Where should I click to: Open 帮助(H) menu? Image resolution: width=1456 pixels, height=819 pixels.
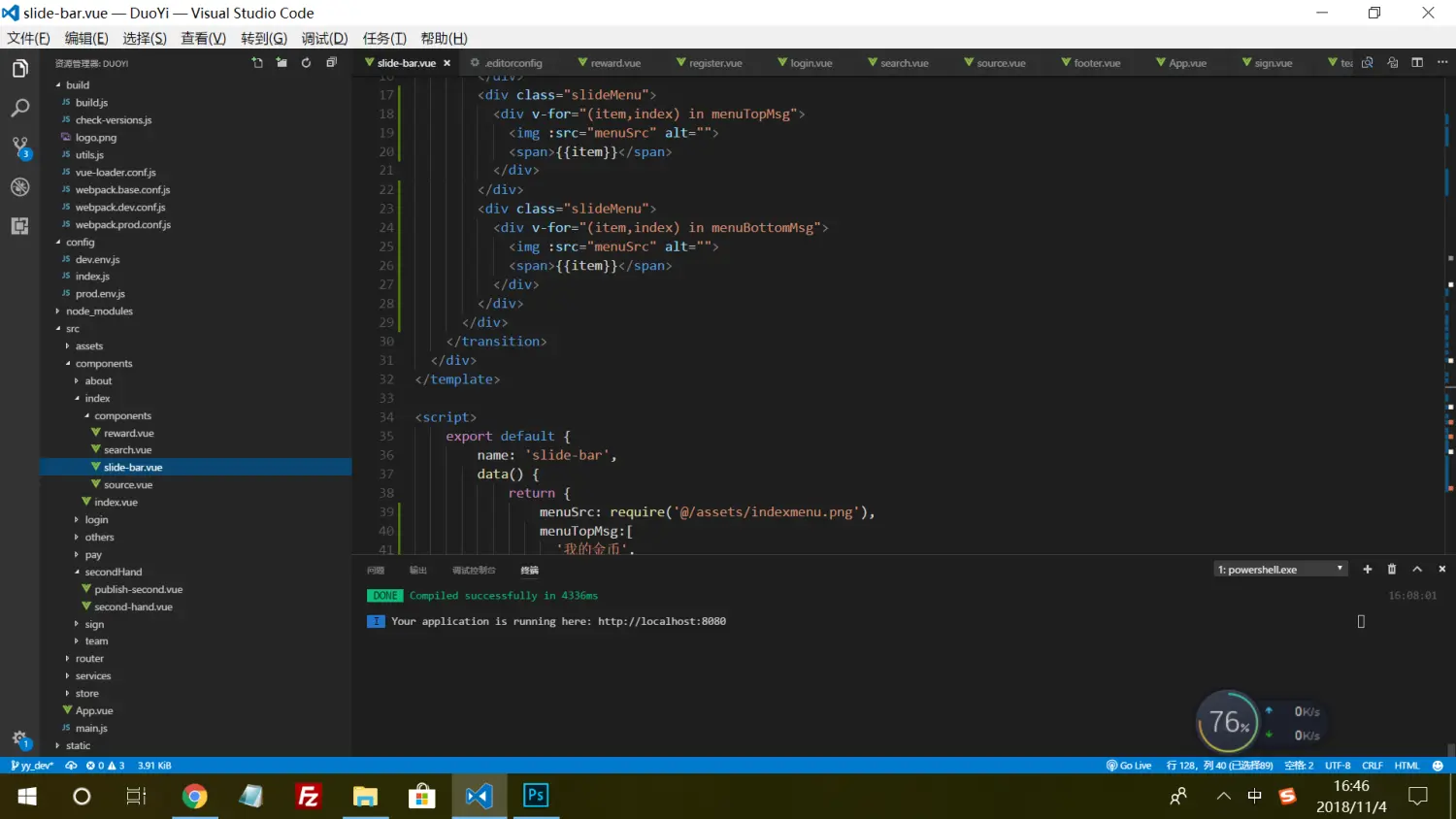click(x=444, y=38)
